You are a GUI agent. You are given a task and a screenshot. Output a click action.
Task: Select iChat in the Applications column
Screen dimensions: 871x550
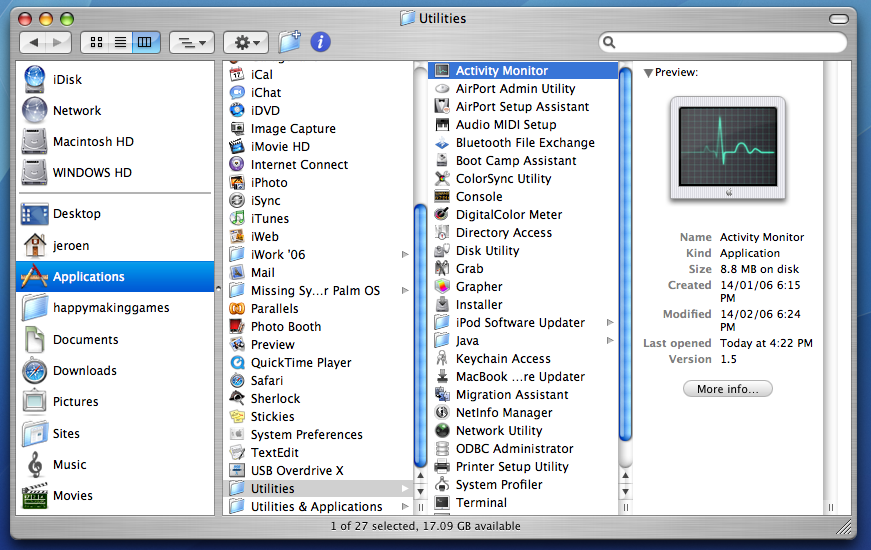click(x=318, y=93)
